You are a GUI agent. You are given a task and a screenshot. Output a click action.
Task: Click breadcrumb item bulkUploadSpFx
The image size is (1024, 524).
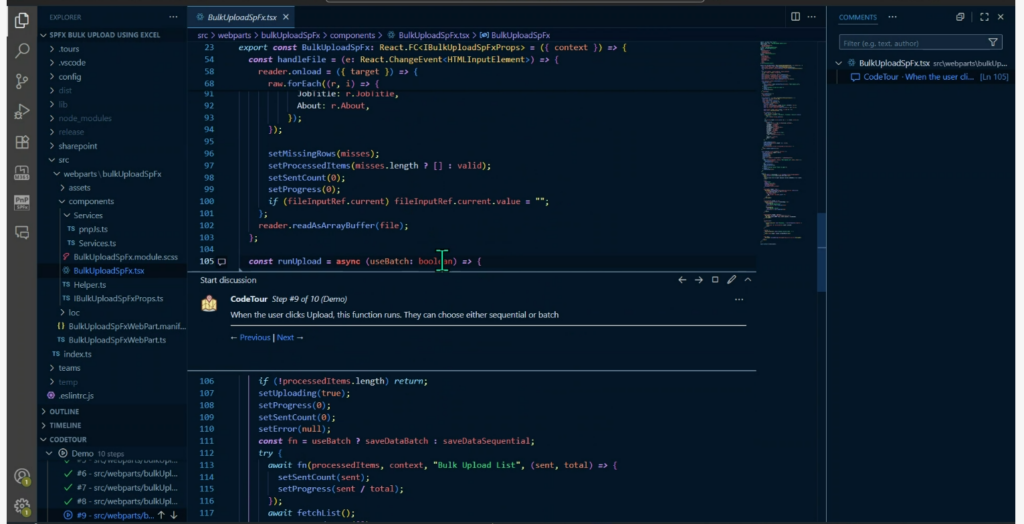(291, 35)
